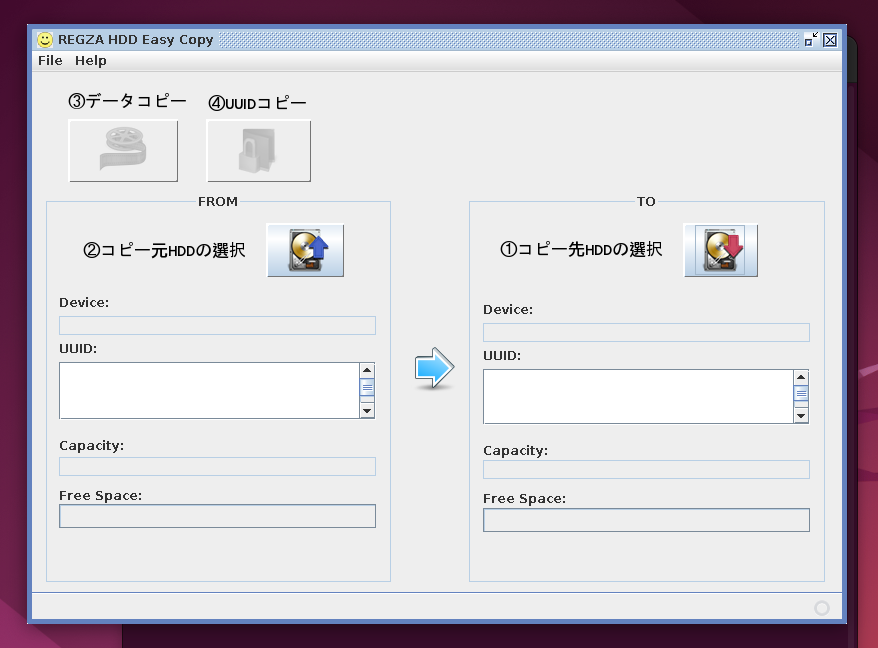Select source HDD with blue arrow icon
The height and width of the screenshot is (648, 878).
(305, 250)
